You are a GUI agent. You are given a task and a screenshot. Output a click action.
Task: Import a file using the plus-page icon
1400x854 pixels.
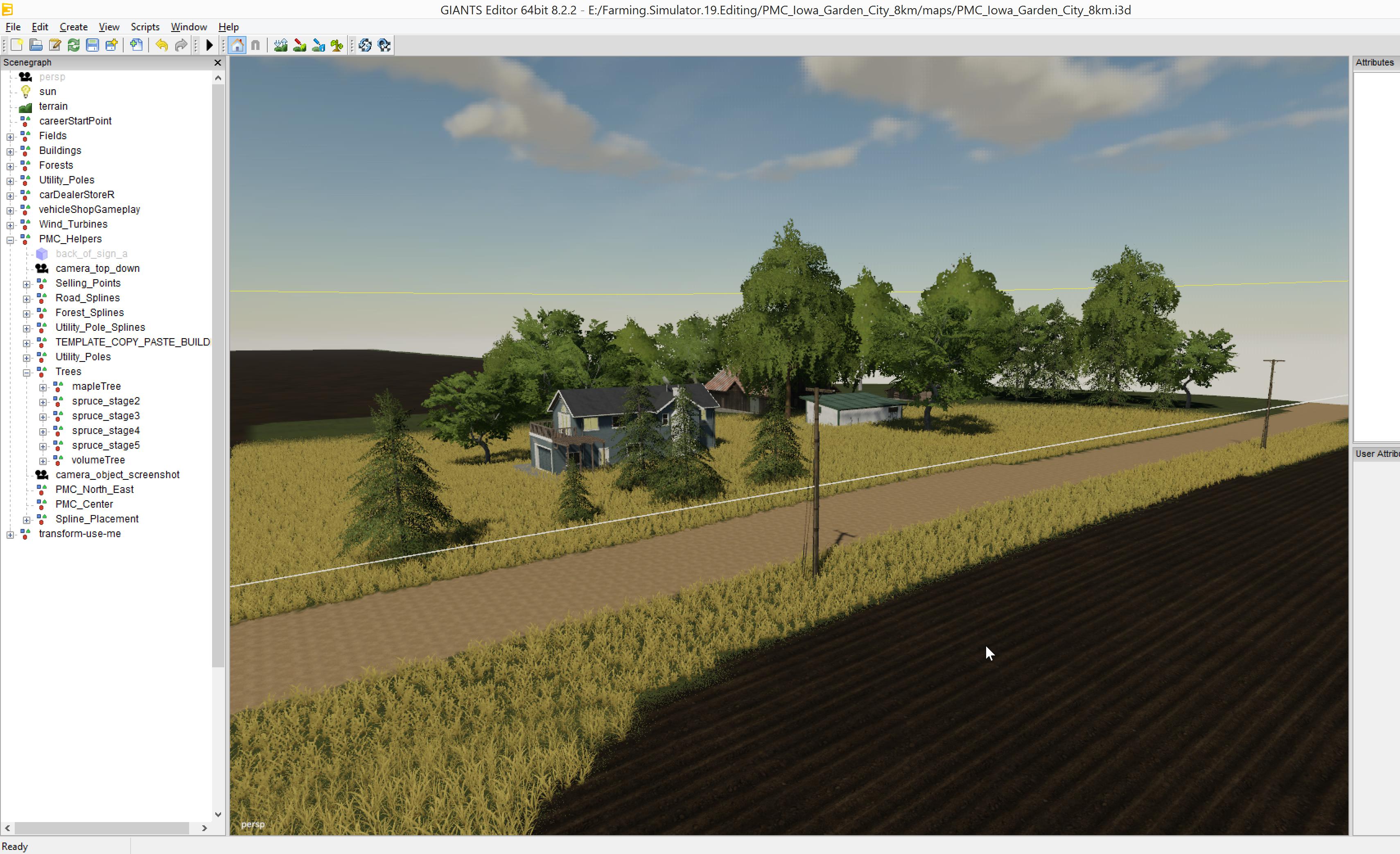click(x=136, y=45)
